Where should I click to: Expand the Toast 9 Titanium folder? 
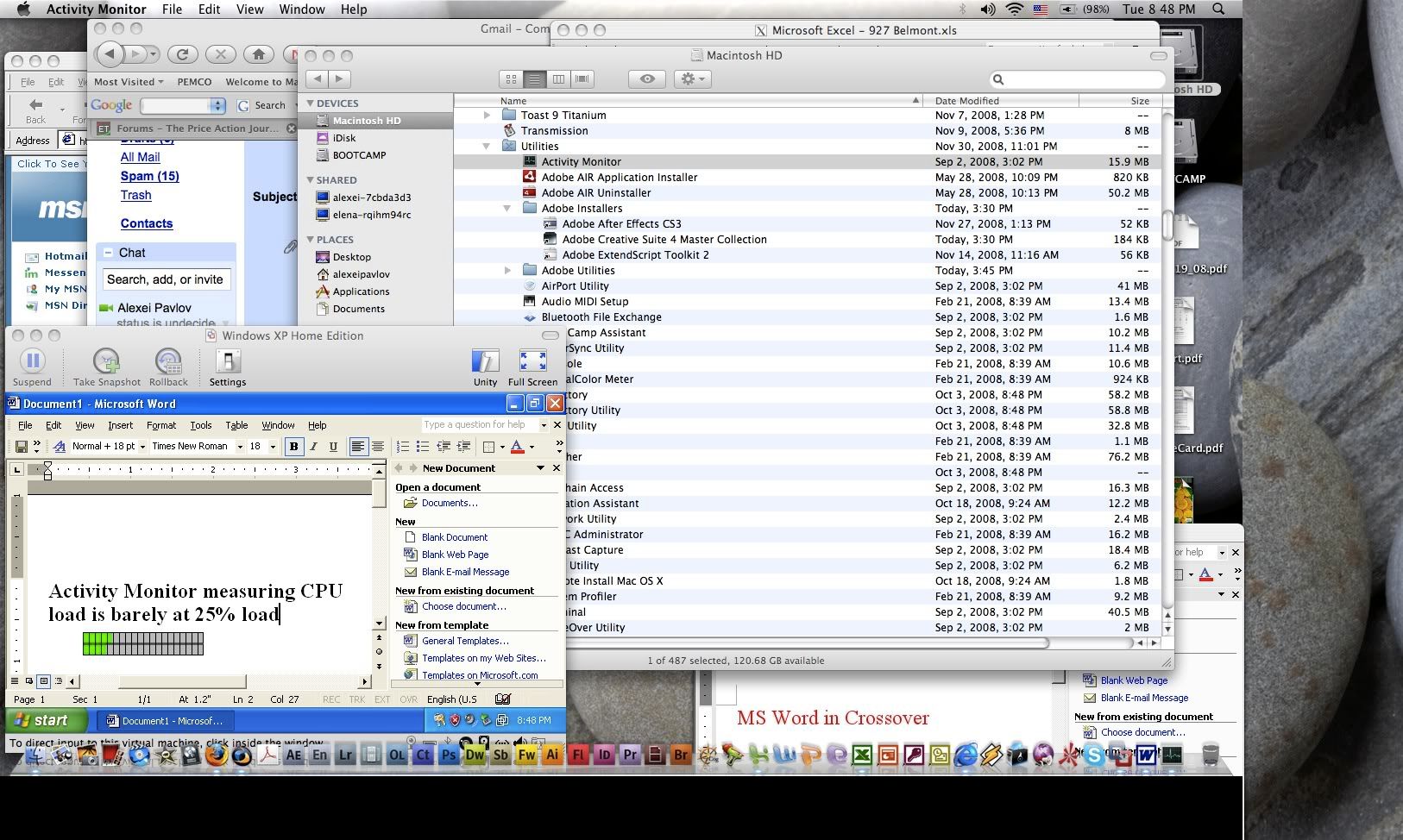(x=487, y=115)
